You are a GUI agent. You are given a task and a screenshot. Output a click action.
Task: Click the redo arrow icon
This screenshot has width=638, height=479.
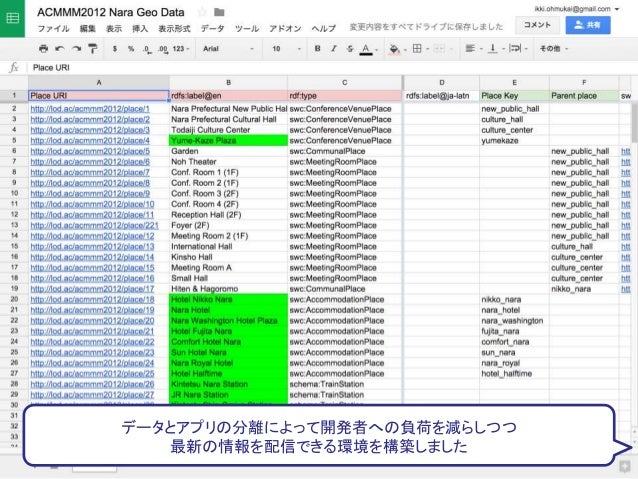[77, 47]
